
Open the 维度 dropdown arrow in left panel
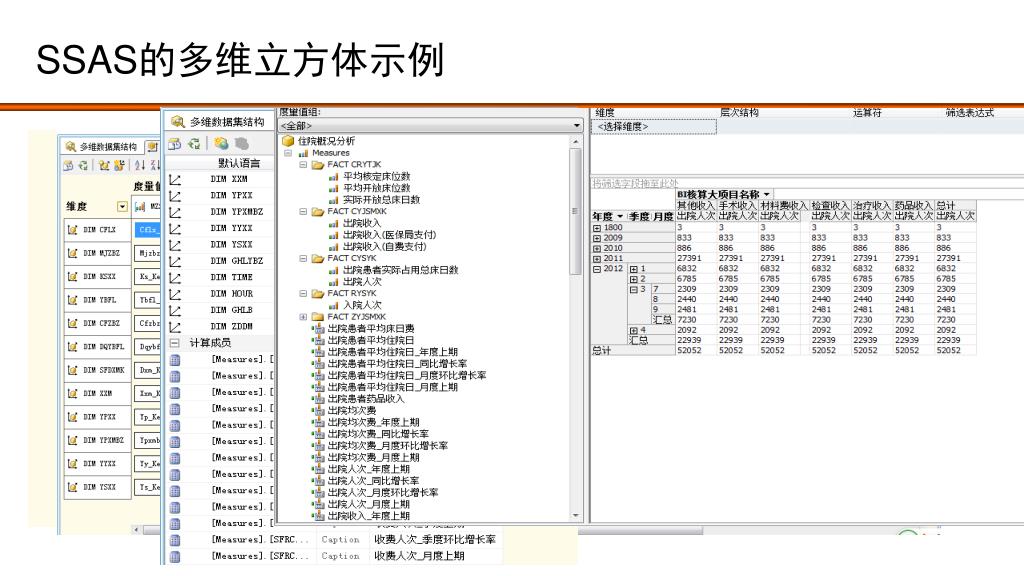pyautogui.click(x=122, y=206)
